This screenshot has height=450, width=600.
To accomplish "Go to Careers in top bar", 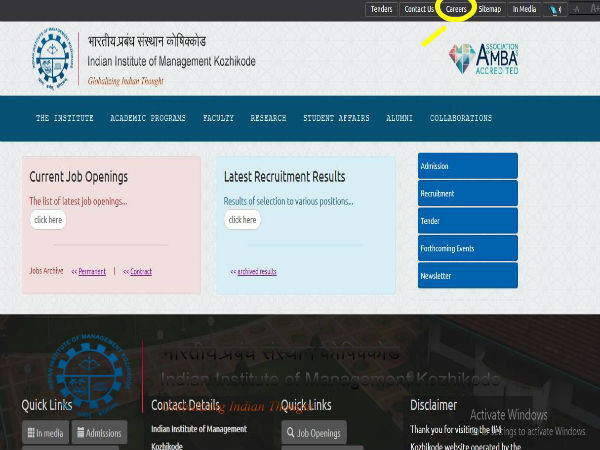I will 456,9.
